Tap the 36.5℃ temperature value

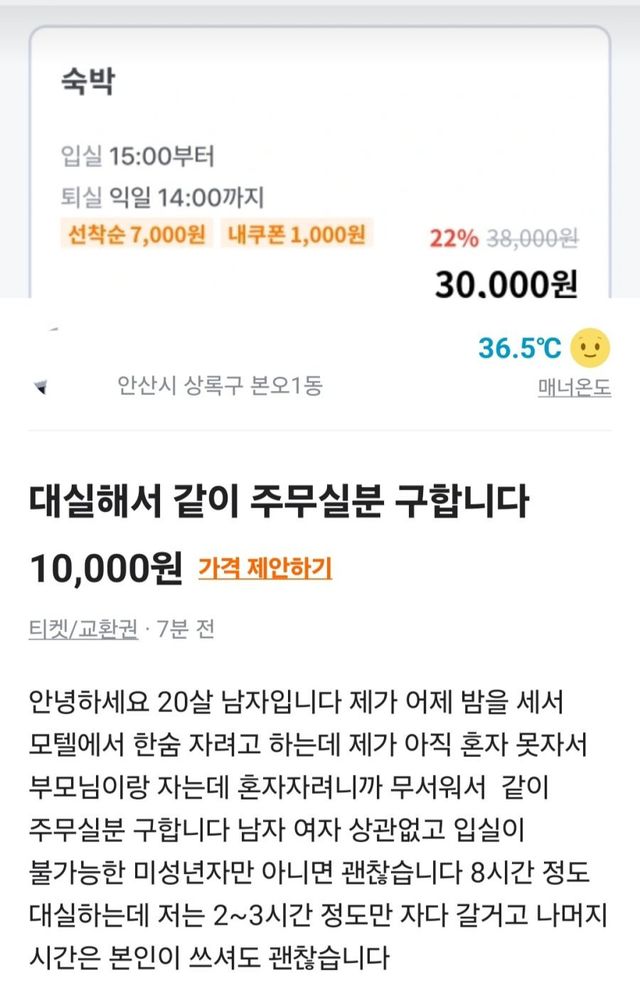pos(519,349)
